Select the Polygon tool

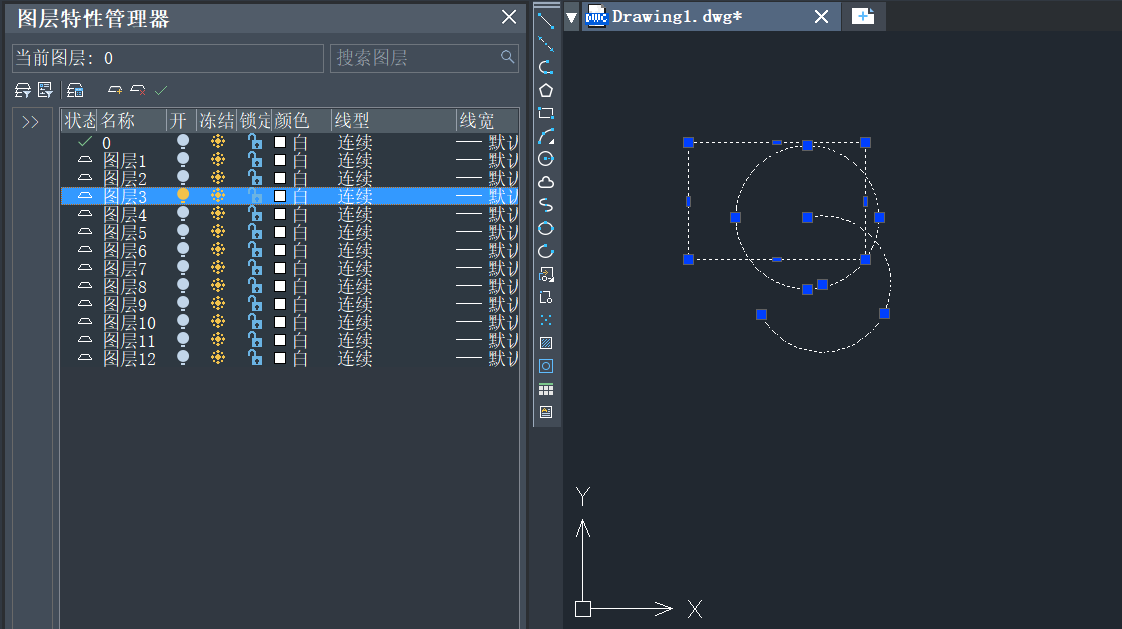[x=546, y=90]
